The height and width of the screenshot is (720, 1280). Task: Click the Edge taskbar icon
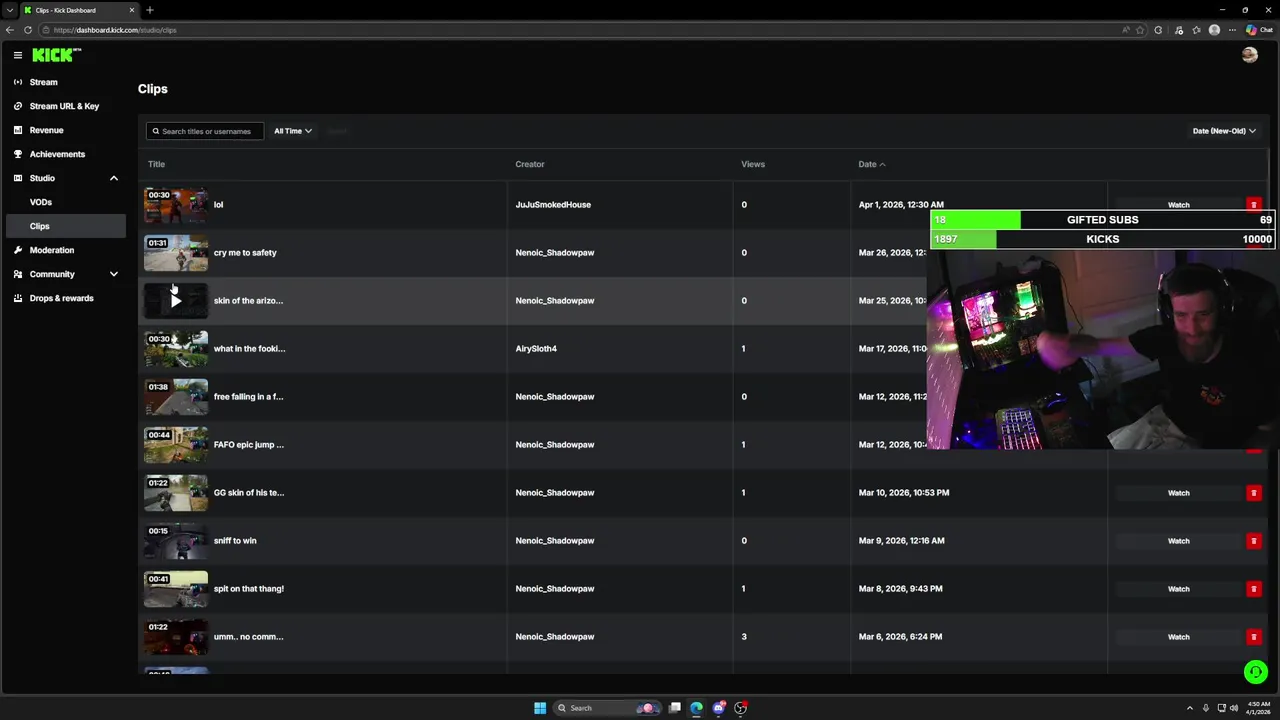point(697,708)
